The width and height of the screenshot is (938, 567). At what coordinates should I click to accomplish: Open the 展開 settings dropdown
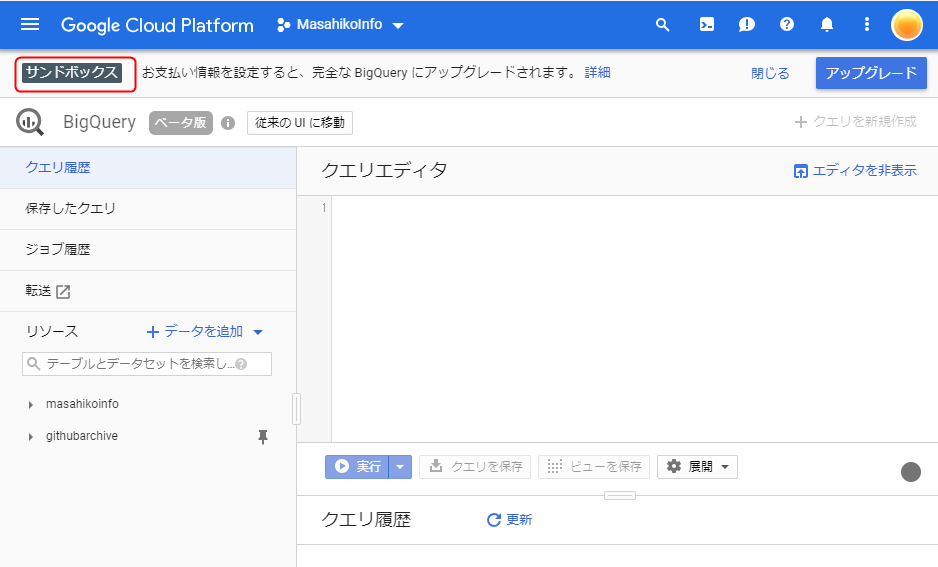(698, 467)
